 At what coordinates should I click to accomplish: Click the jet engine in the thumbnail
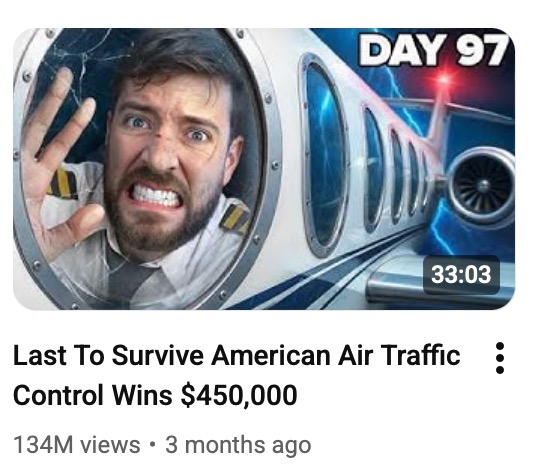pyautogui.click(x=481, y=186)
